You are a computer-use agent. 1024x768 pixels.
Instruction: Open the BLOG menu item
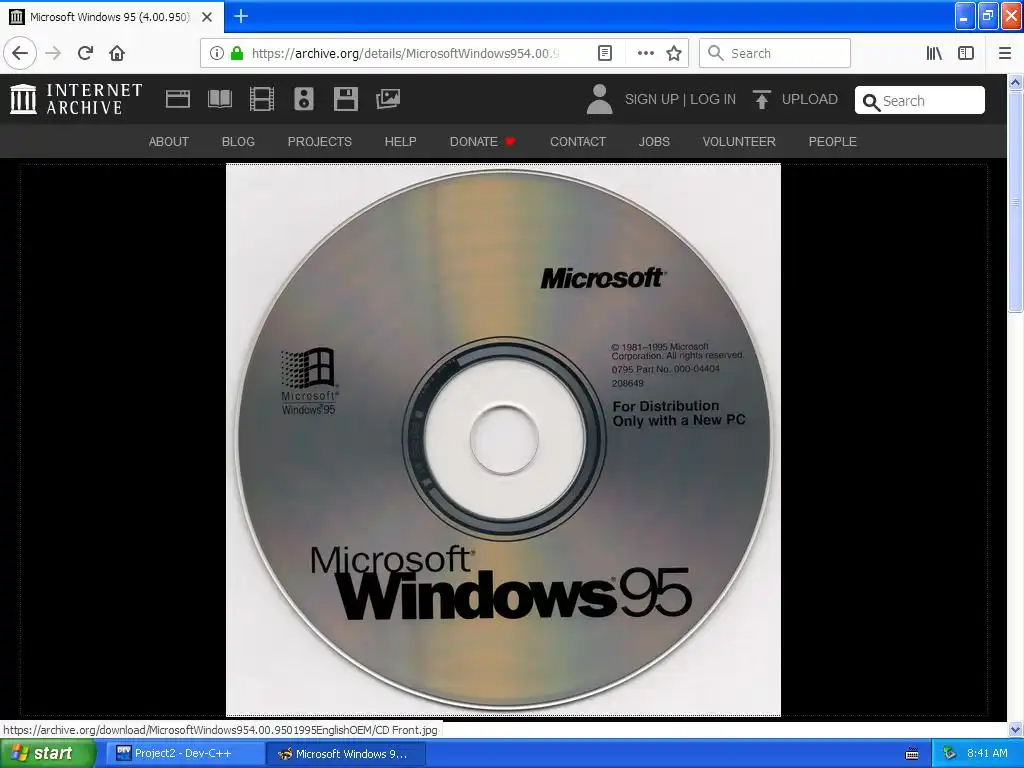[238, 142]
